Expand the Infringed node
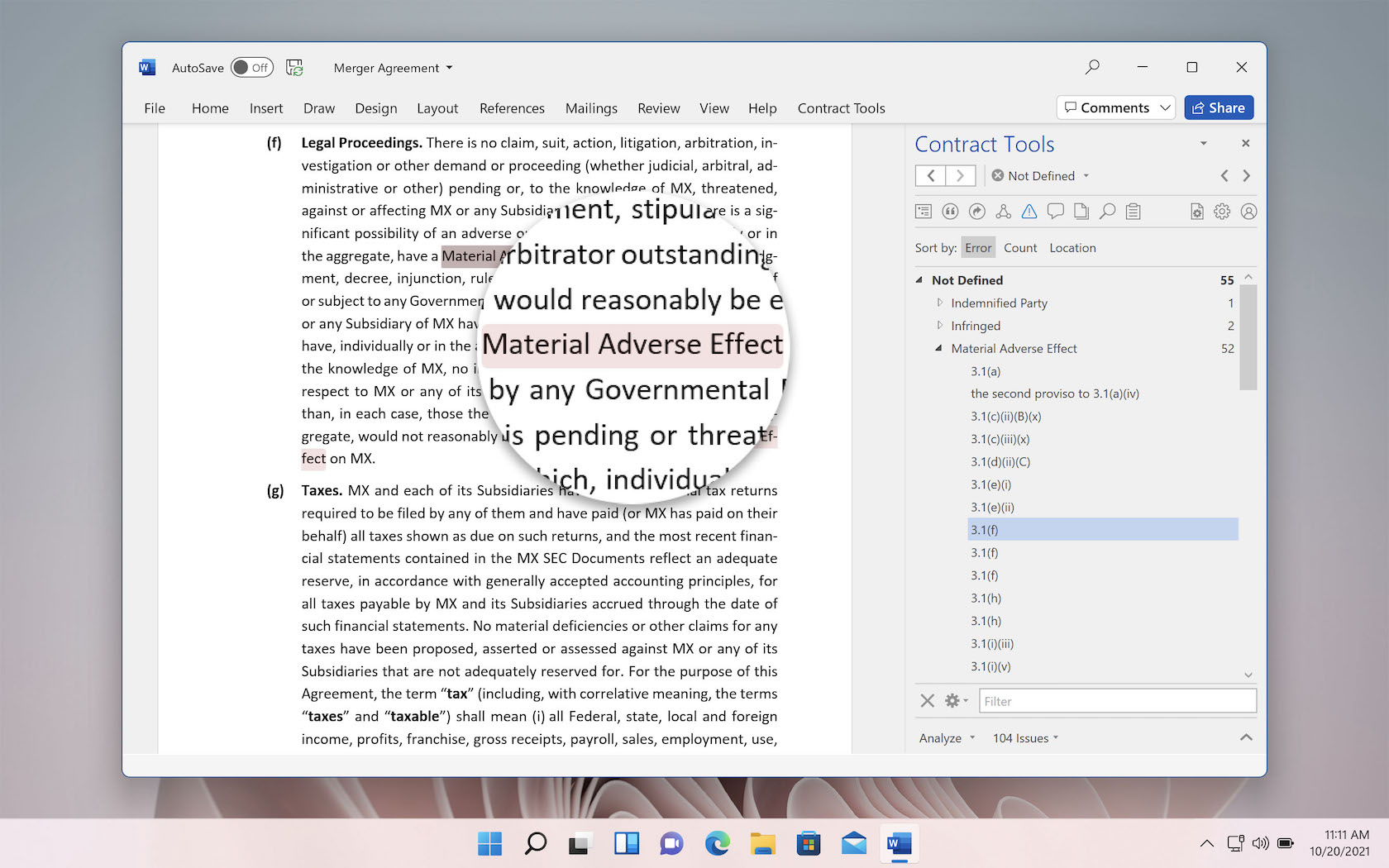1389x868 pixels. pyautogui.click(x=939, y=326)
